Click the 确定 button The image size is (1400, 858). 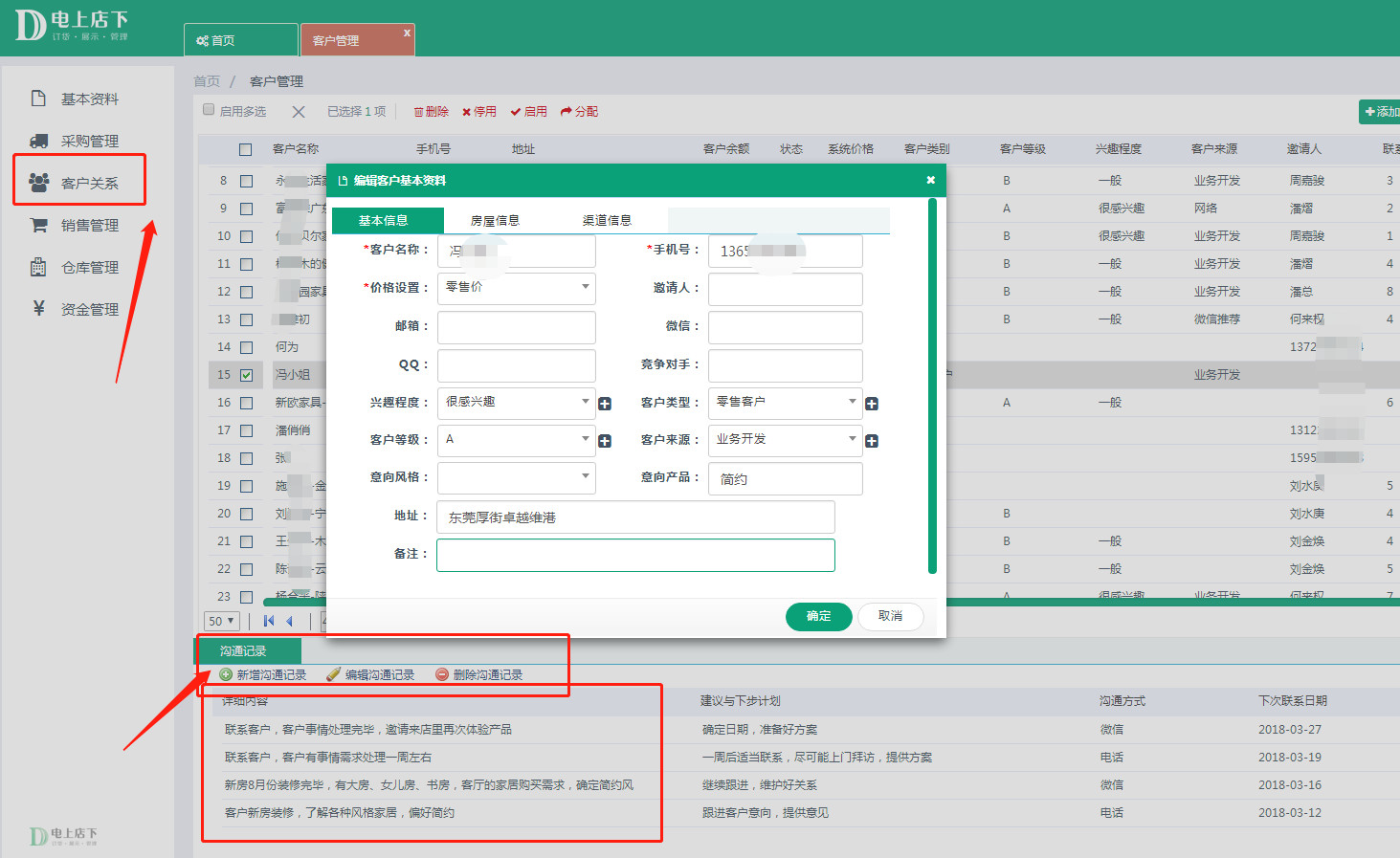click(x=818, y=616)
